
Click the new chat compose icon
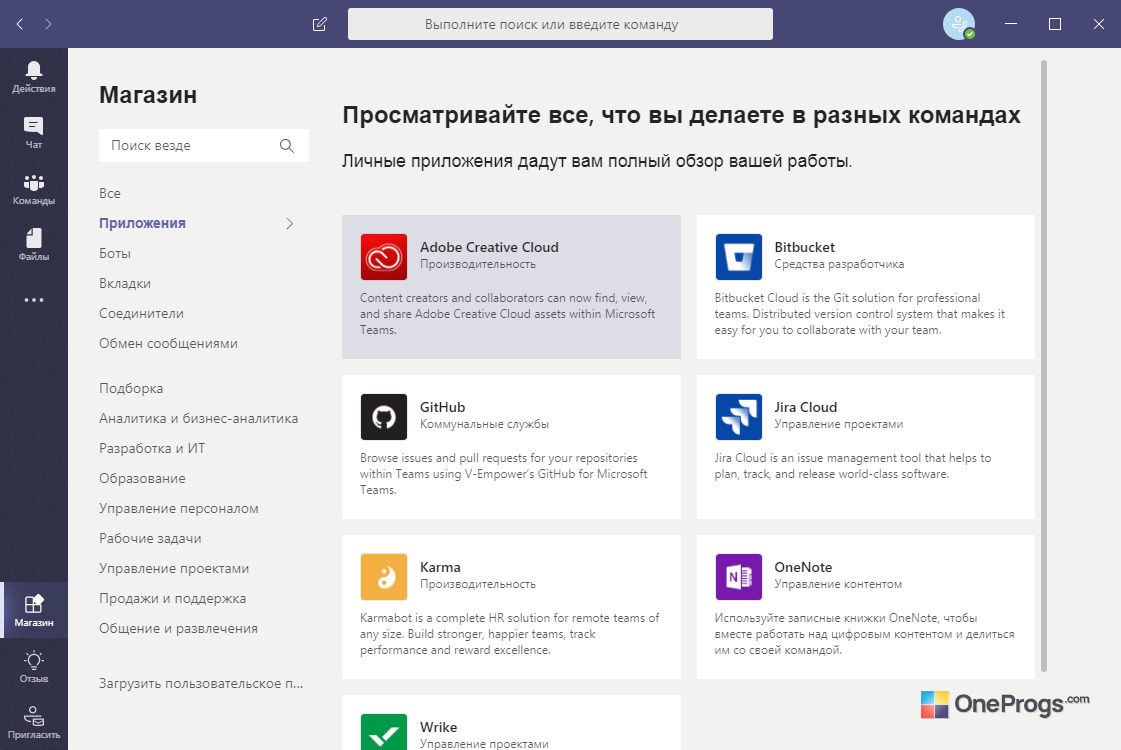[320, 24]
